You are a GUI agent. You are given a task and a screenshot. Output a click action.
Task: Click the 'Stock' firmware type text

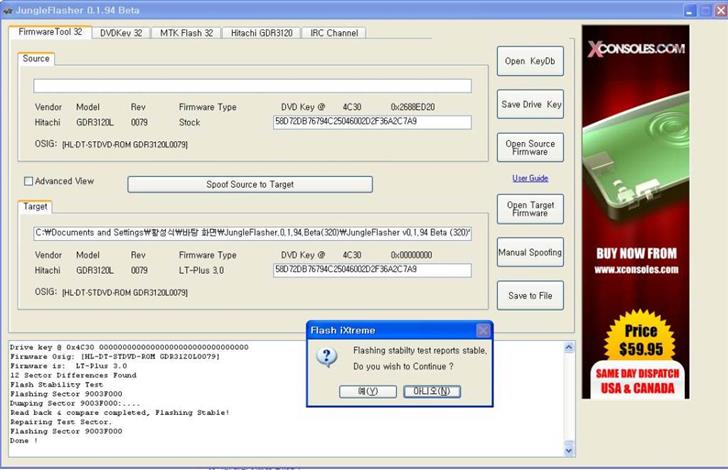[x=189, y=123]
